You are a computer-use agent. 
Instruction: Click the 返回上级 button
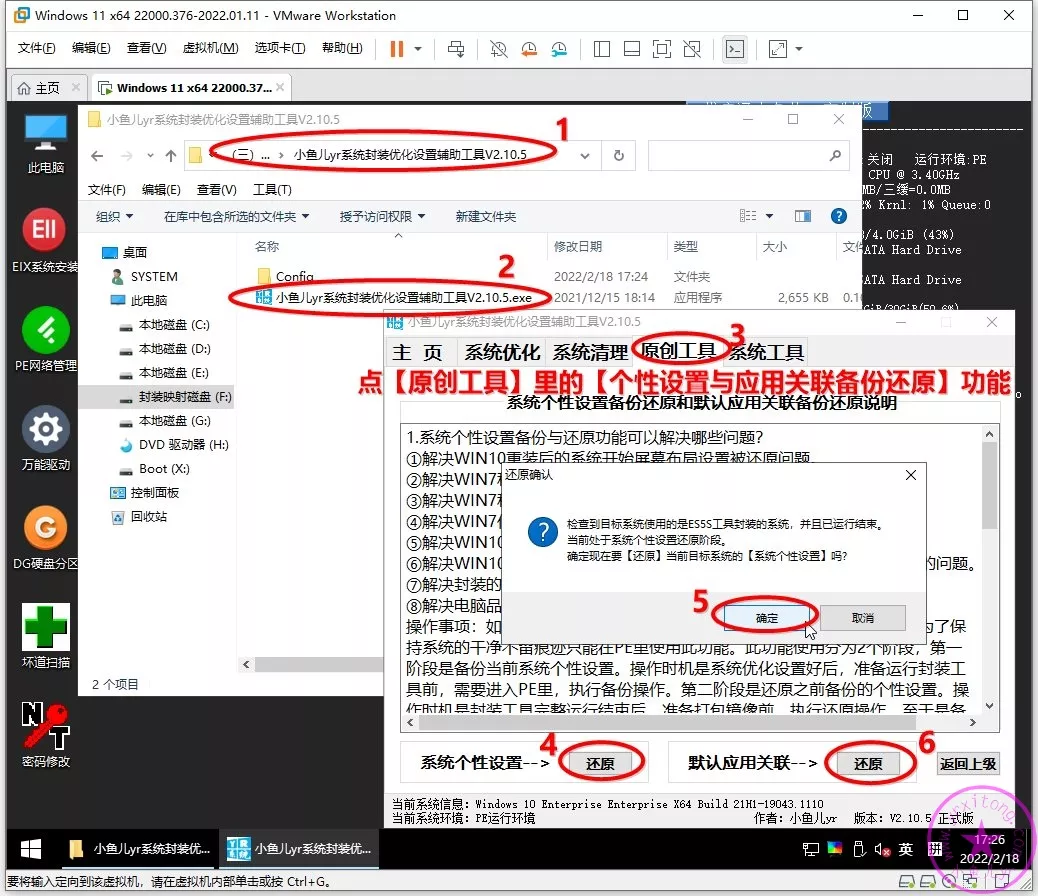968,764
